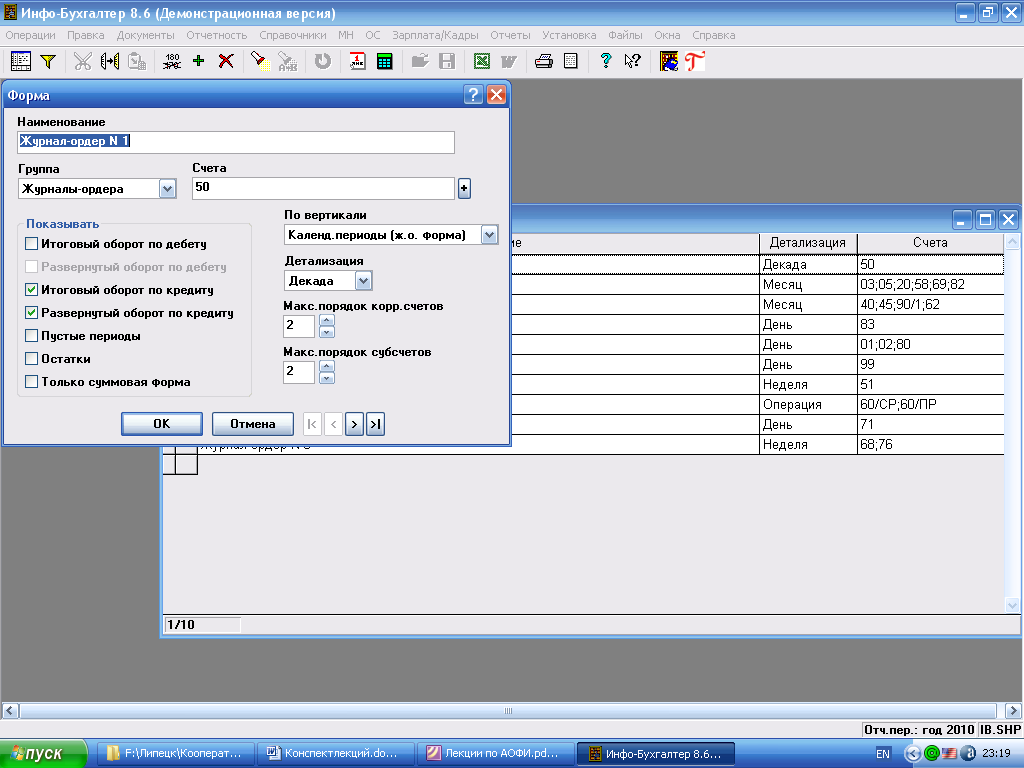Image resolution: width=1024 pixels, height=768 pixels.
Task: Open the green calculator icon
Action: click(x=385, y=61)
